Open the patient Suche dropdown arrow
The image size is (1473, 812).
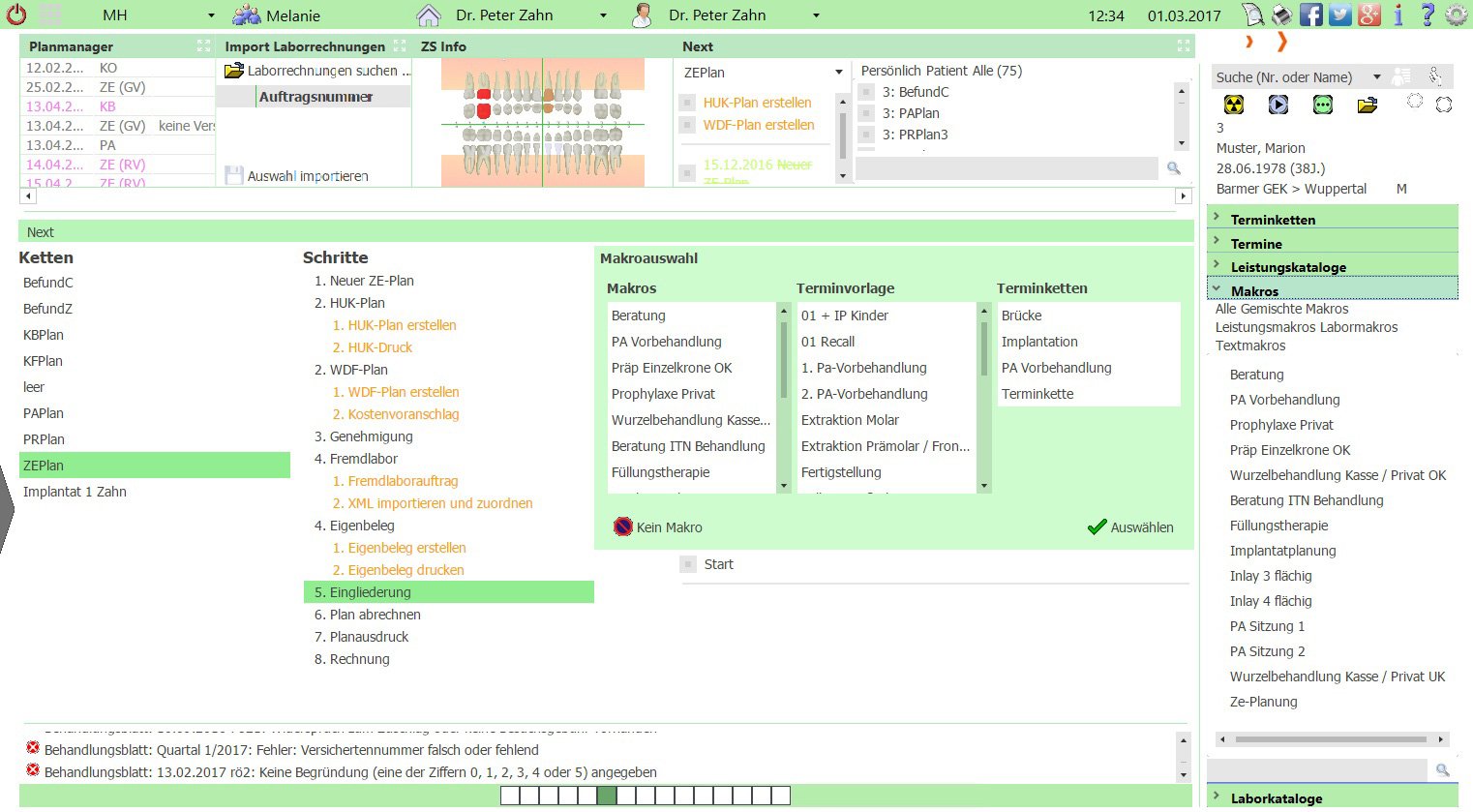[x=1376, y=77]
